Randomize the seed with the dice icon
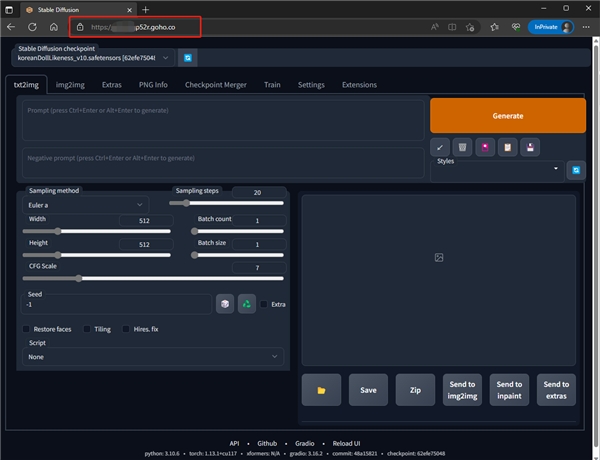The width and height of the screenshot is (600, 460). (225, 304)
